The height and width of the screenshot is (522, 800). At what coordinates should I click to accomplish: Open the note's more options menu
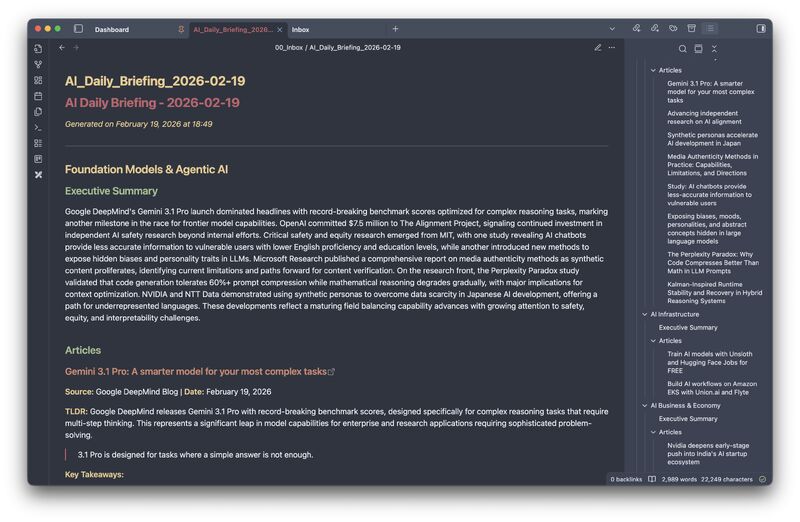612,47
